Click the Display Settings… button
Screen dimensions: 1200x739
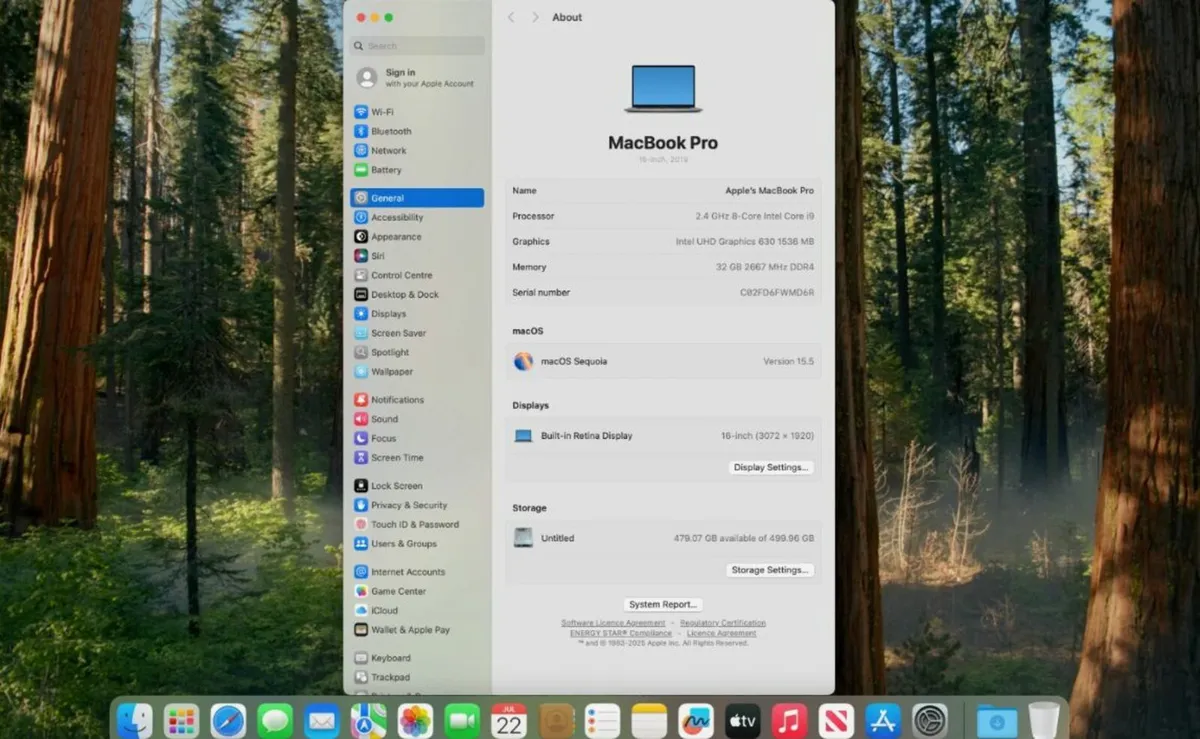(771, 467)
